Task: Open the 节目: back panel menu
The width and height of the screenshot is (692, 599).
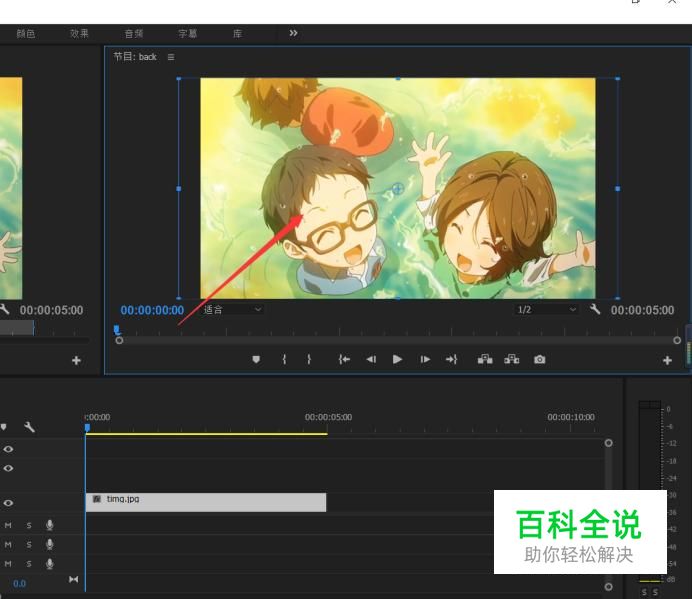Action: [x=171, y=57]
